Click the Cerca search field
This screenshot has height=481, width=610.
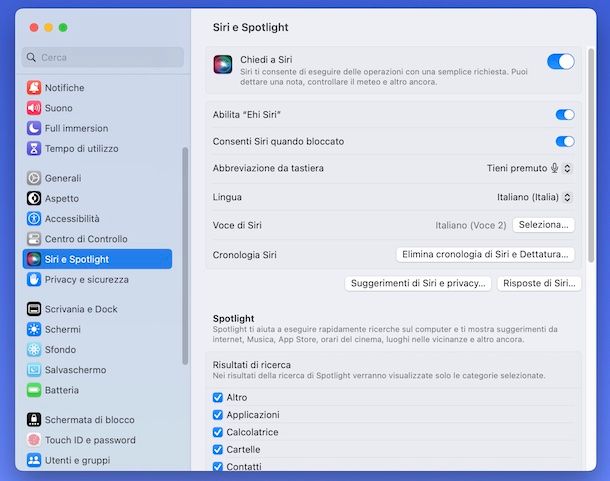103,57
